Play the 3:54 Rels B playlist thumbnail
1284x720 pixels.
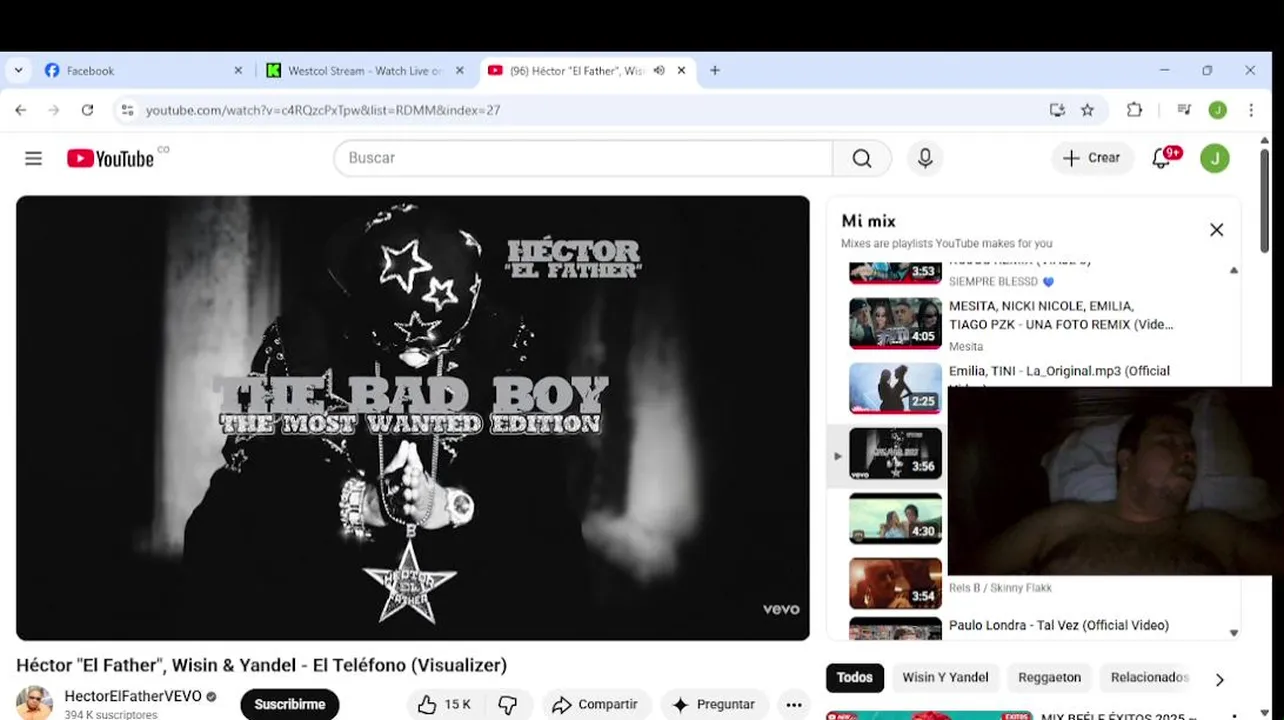pyautogui.click(x=895, y=583)
